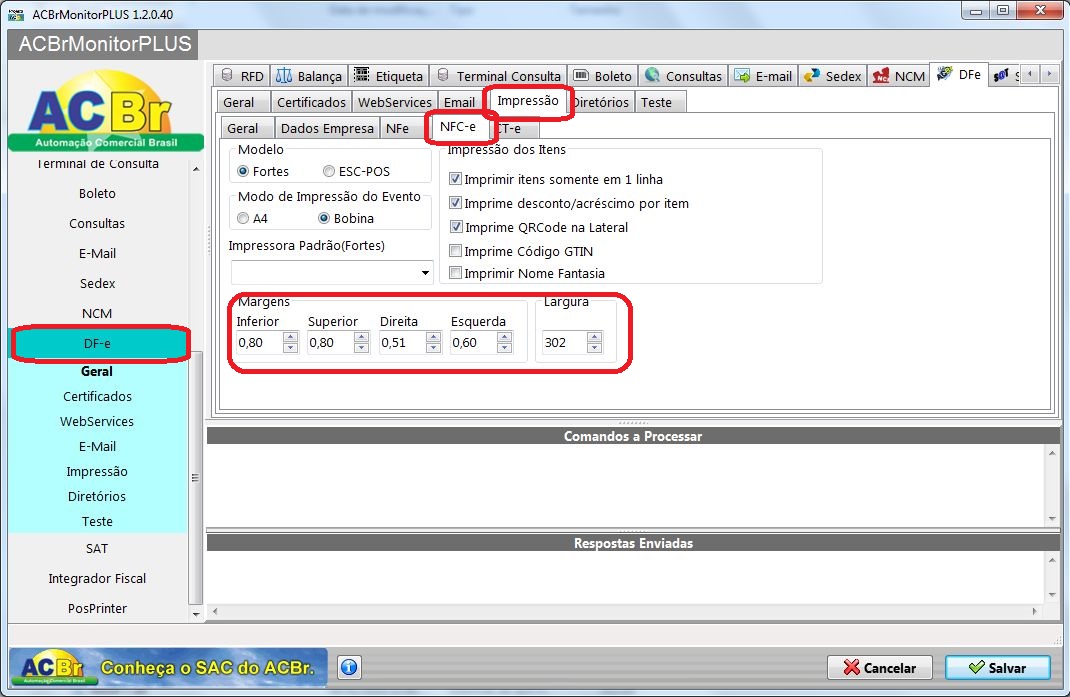The height and width of the screenshot is (697, 1070).
Task: Choose A4 event print mode
Action: point(242,218)
